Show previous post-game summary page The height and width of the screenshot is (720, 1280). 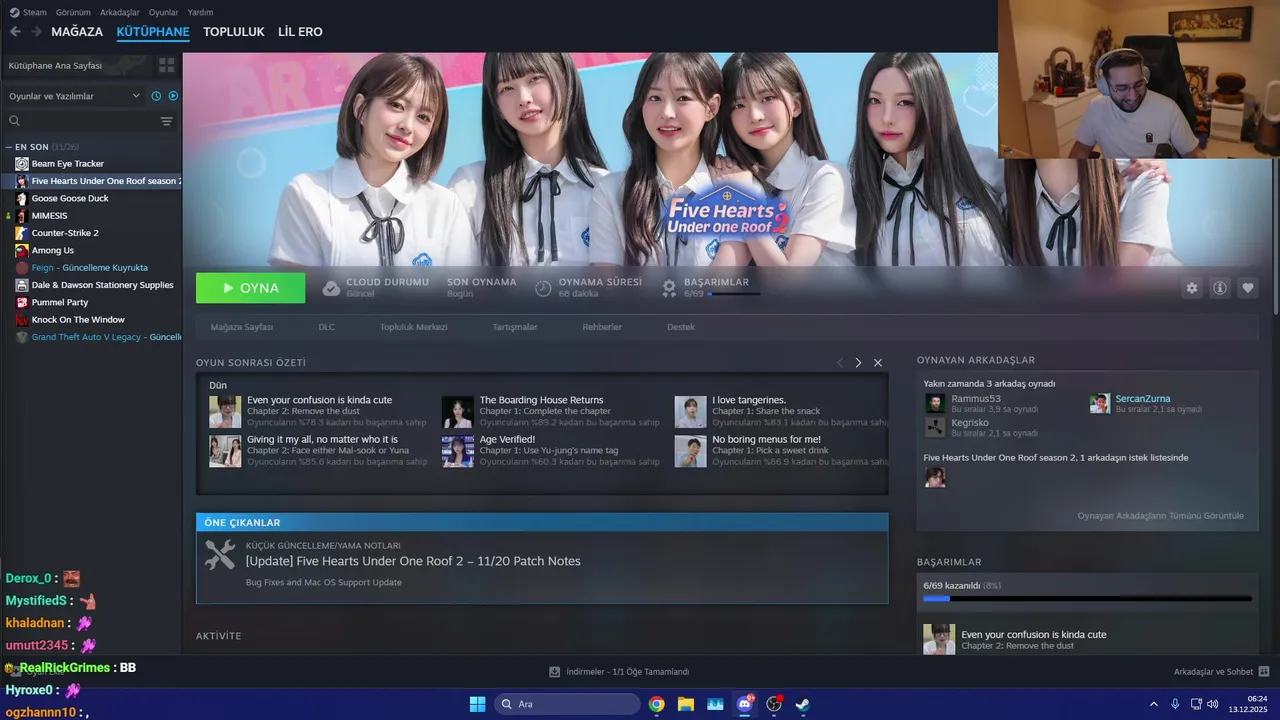[840, 362]
